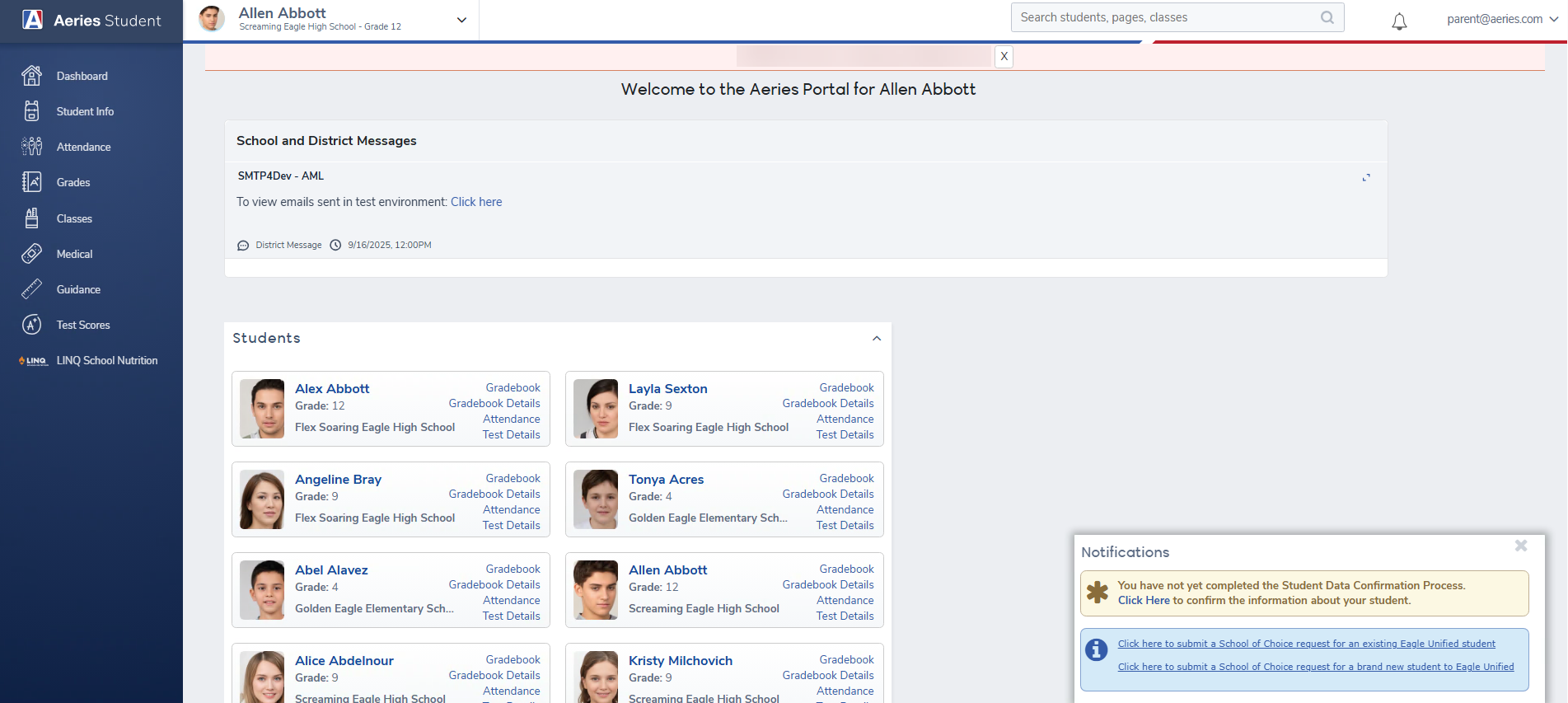Open Gradebook for Alex Abbott
Screen dimensions: 1568x703
[513, 387]
